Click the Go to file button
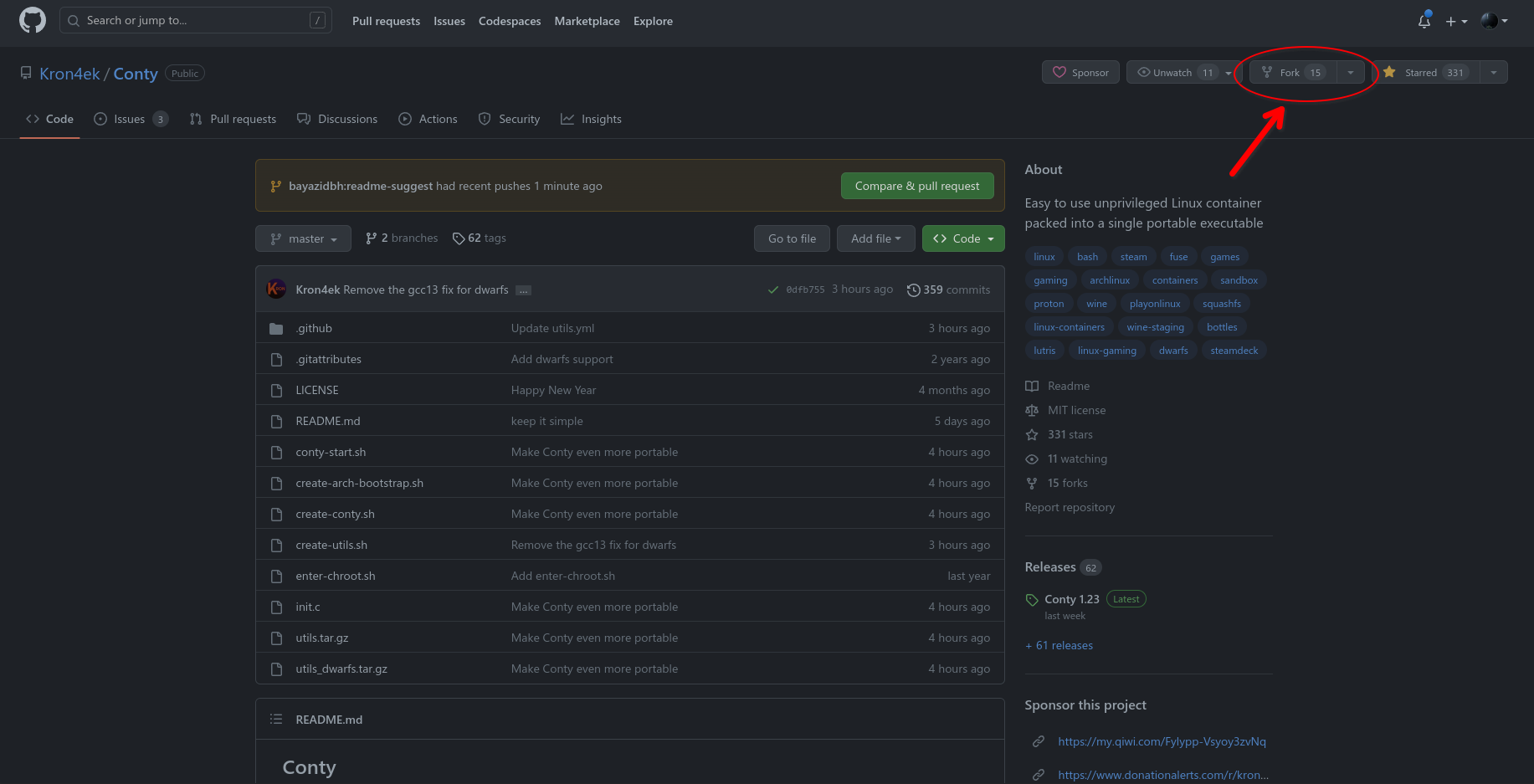 (x=792, y=238)
